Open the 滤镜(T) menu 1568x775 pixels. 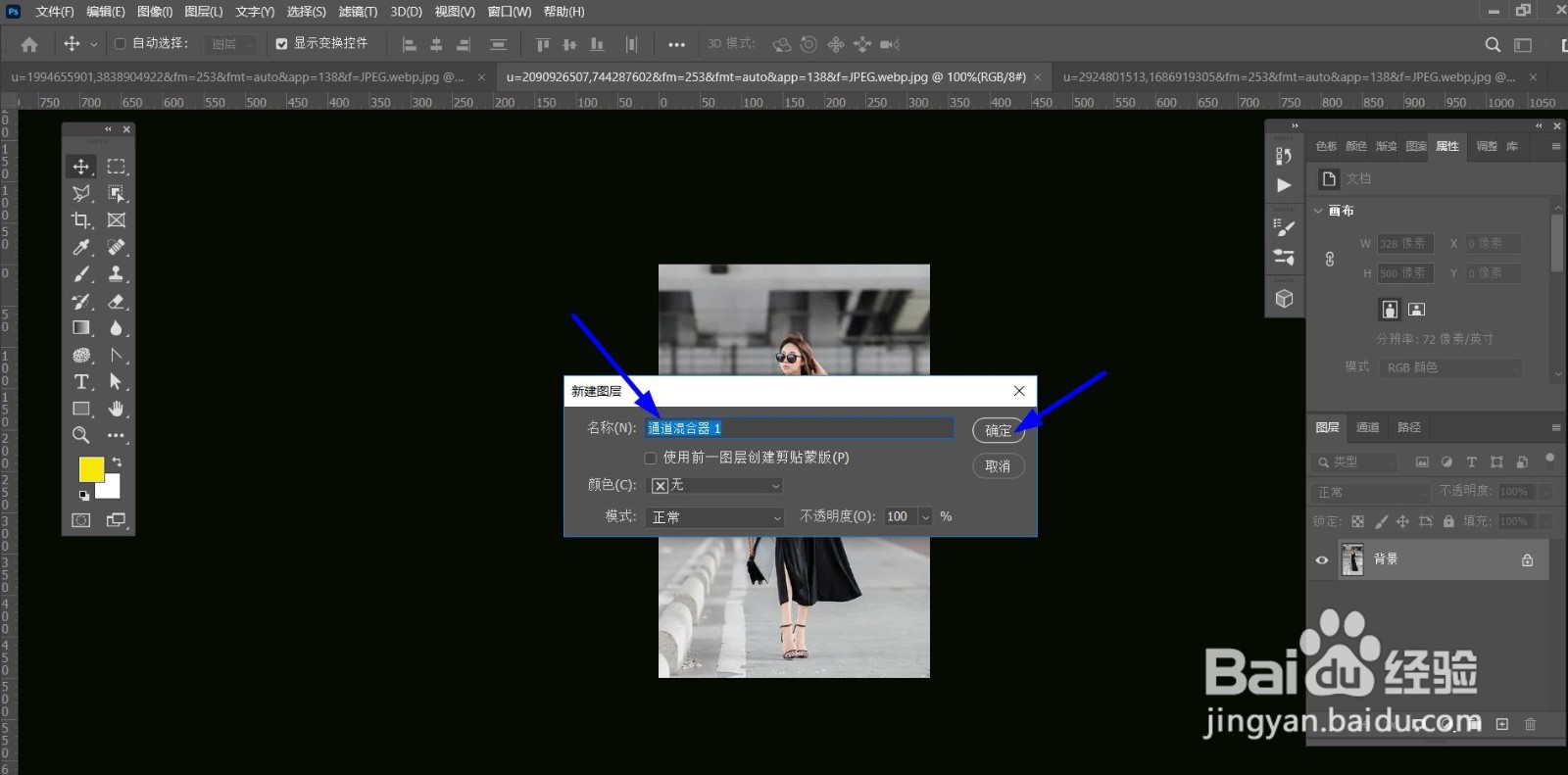[x=358, y=12]
